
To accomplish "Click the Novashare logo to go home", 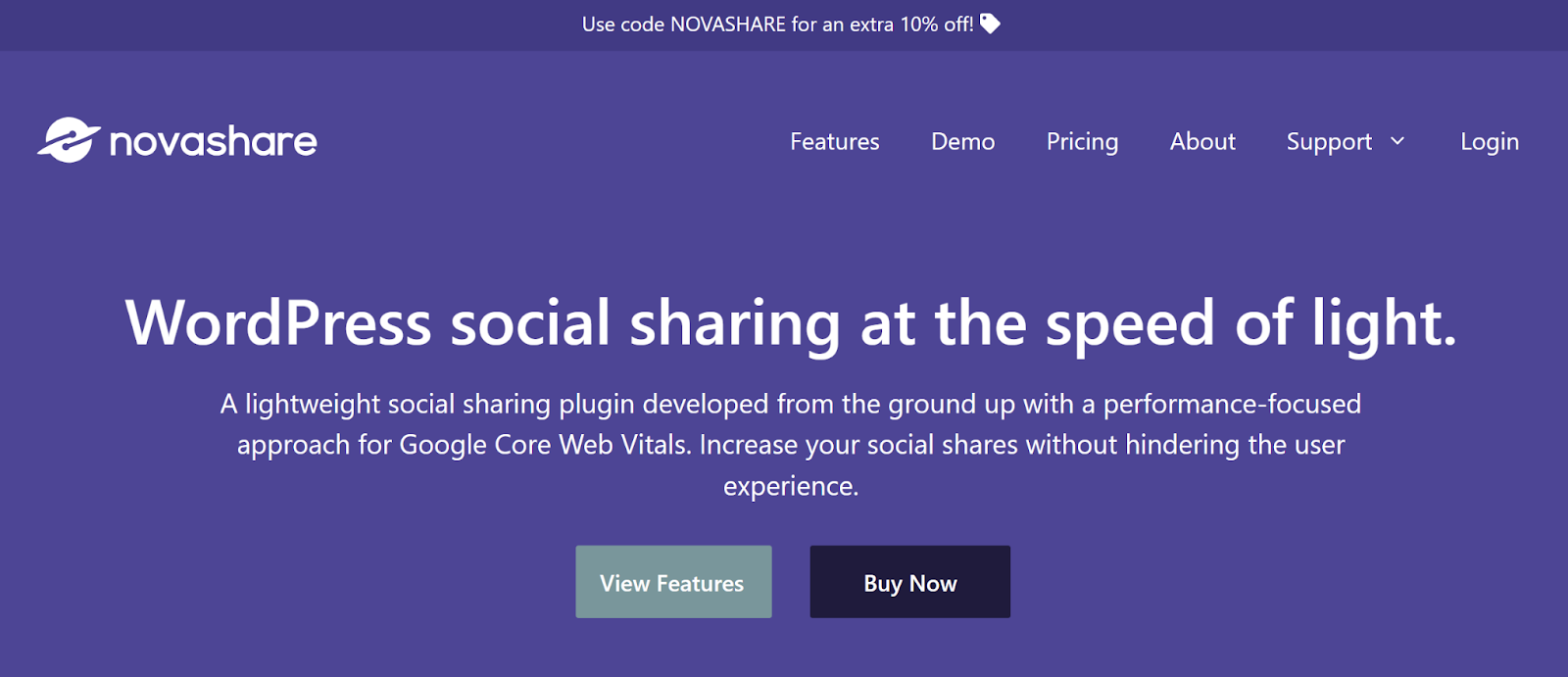I will [x=176, y=140].
